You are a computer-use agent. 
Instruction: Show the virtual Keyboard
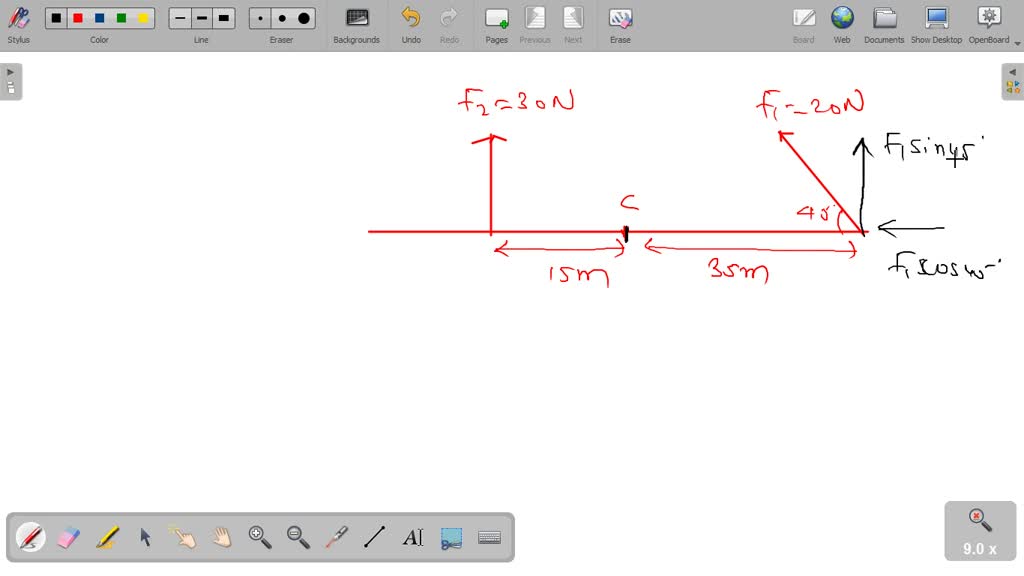point(489,537)
